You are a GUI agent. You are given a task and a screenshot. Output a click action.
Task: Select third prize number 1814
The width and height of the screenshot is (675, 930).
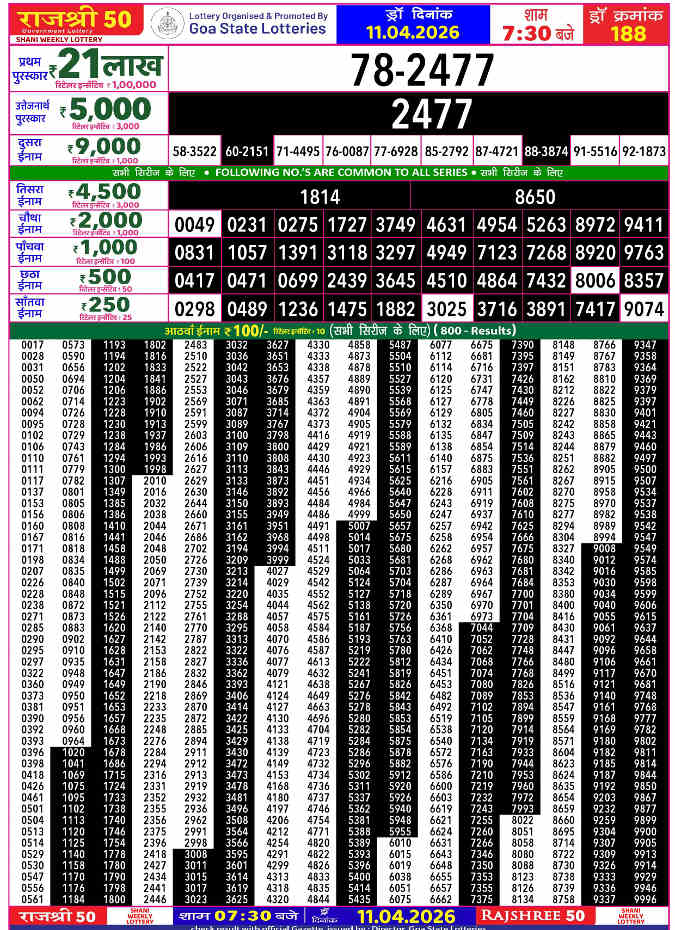tap(320, 197)
